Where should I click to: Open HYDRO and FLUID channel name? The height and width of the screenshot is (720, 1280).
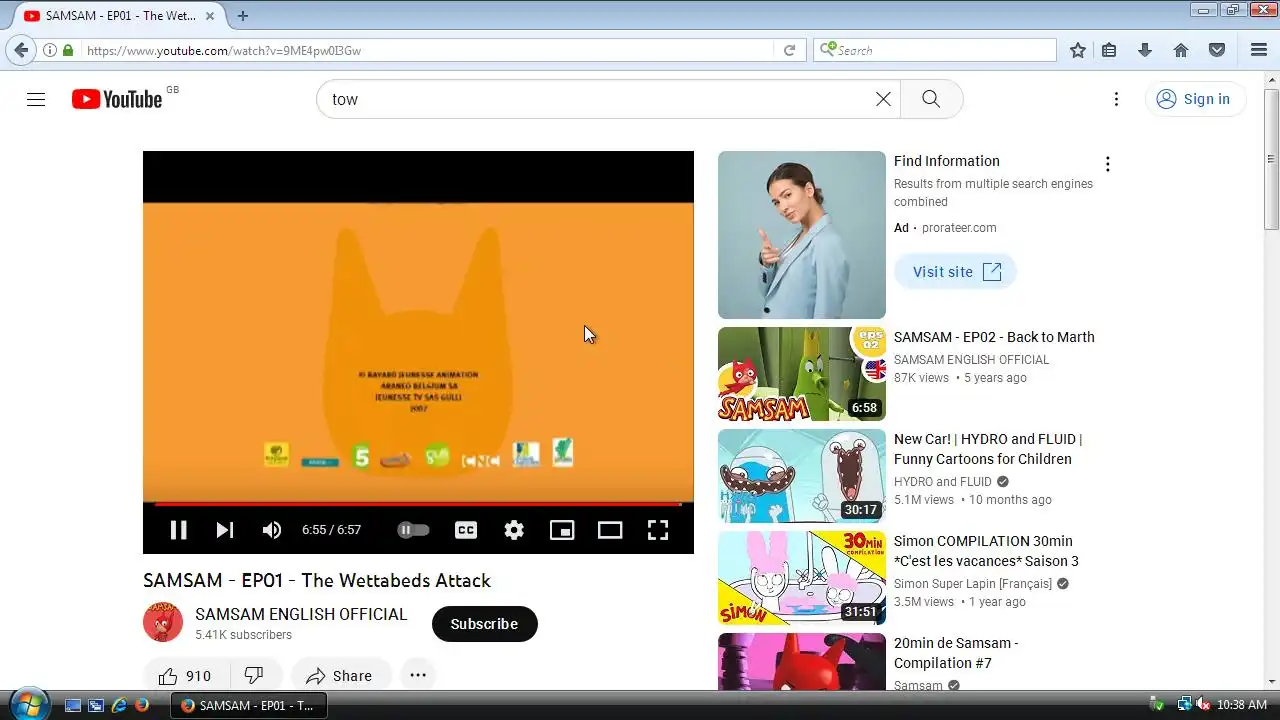[942, 481]
